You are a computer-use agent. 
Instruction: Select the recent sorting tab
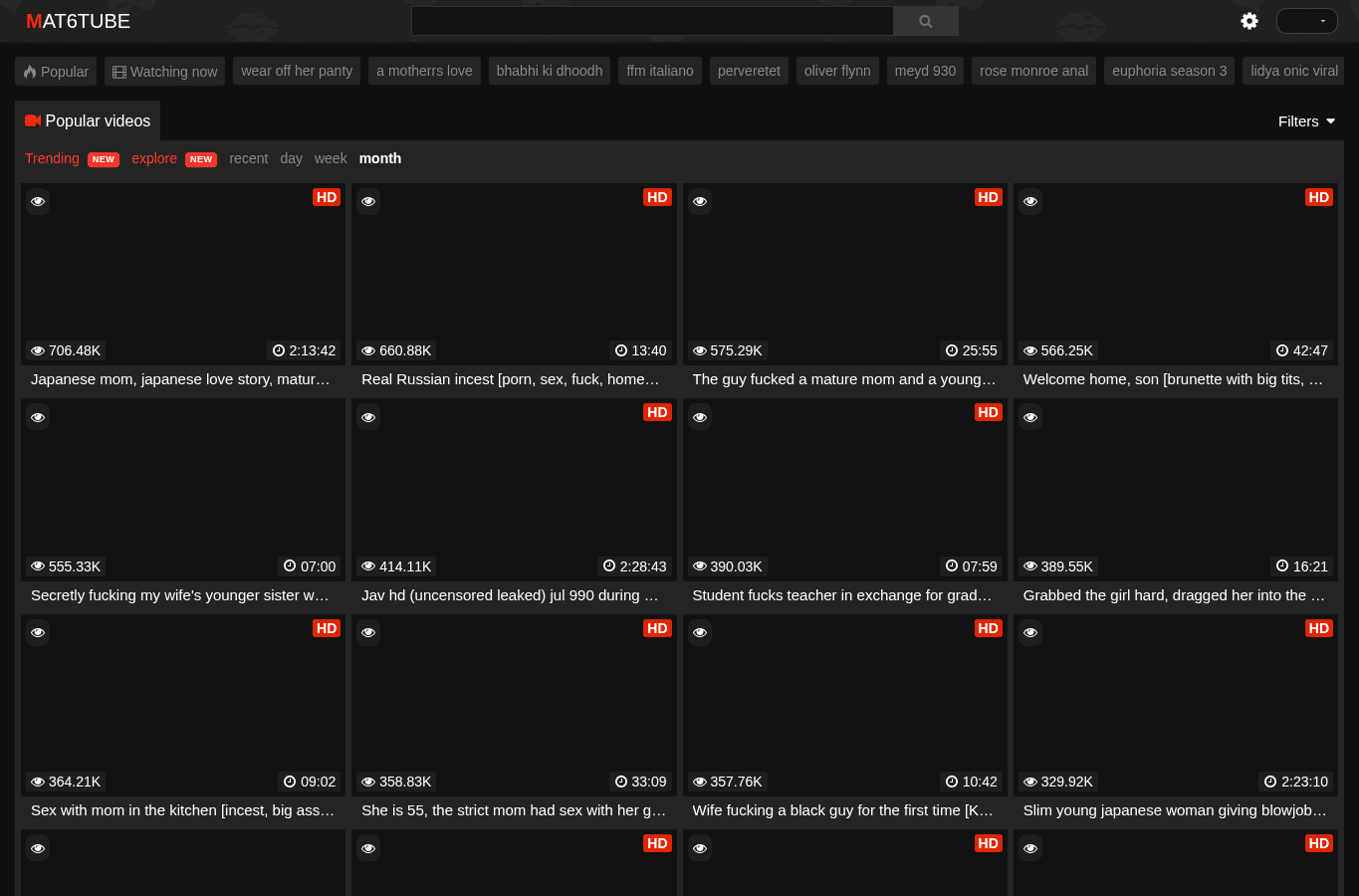pos(248,158)
